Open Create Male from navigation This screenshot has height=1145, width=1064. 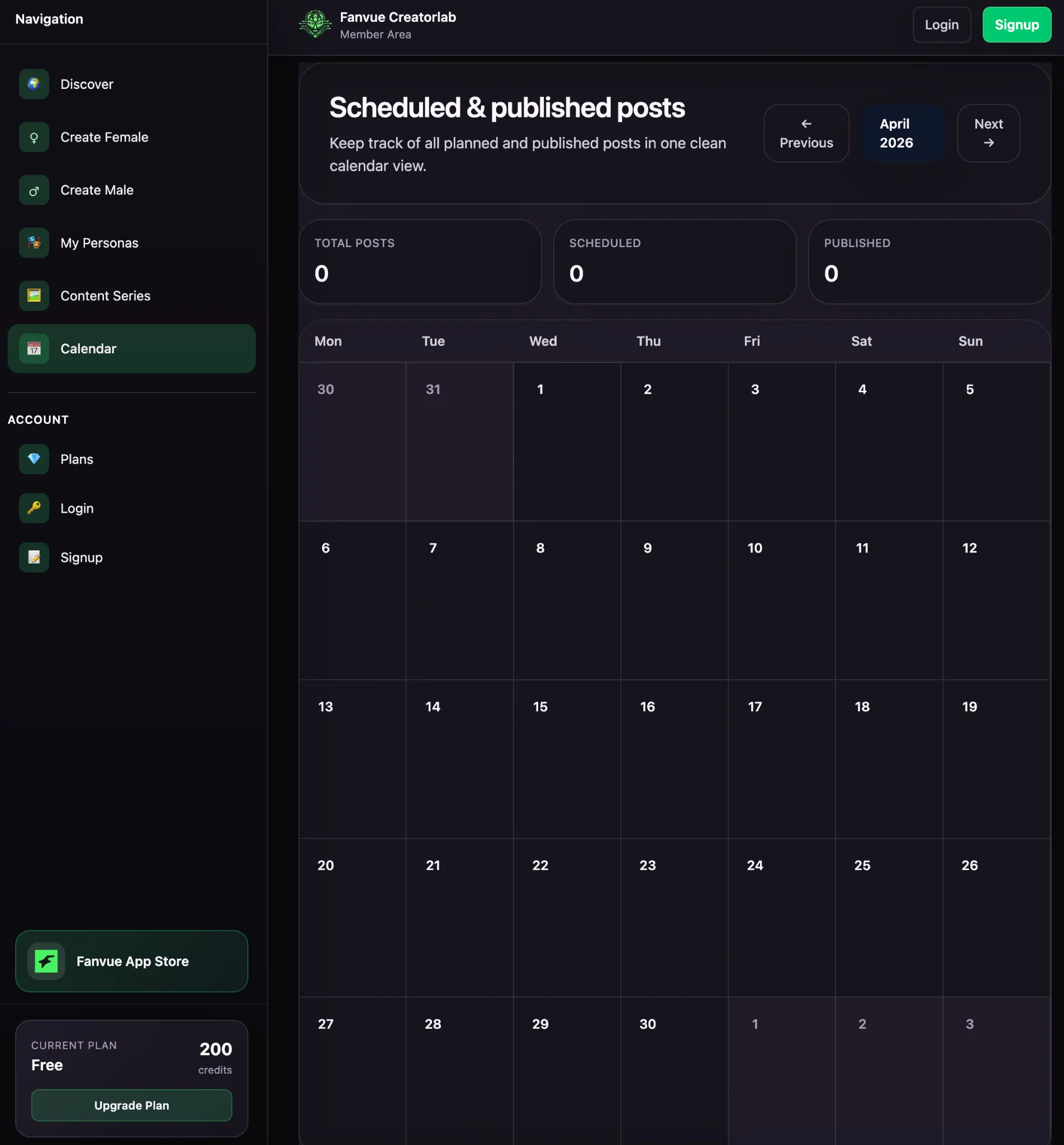[131, 190]
